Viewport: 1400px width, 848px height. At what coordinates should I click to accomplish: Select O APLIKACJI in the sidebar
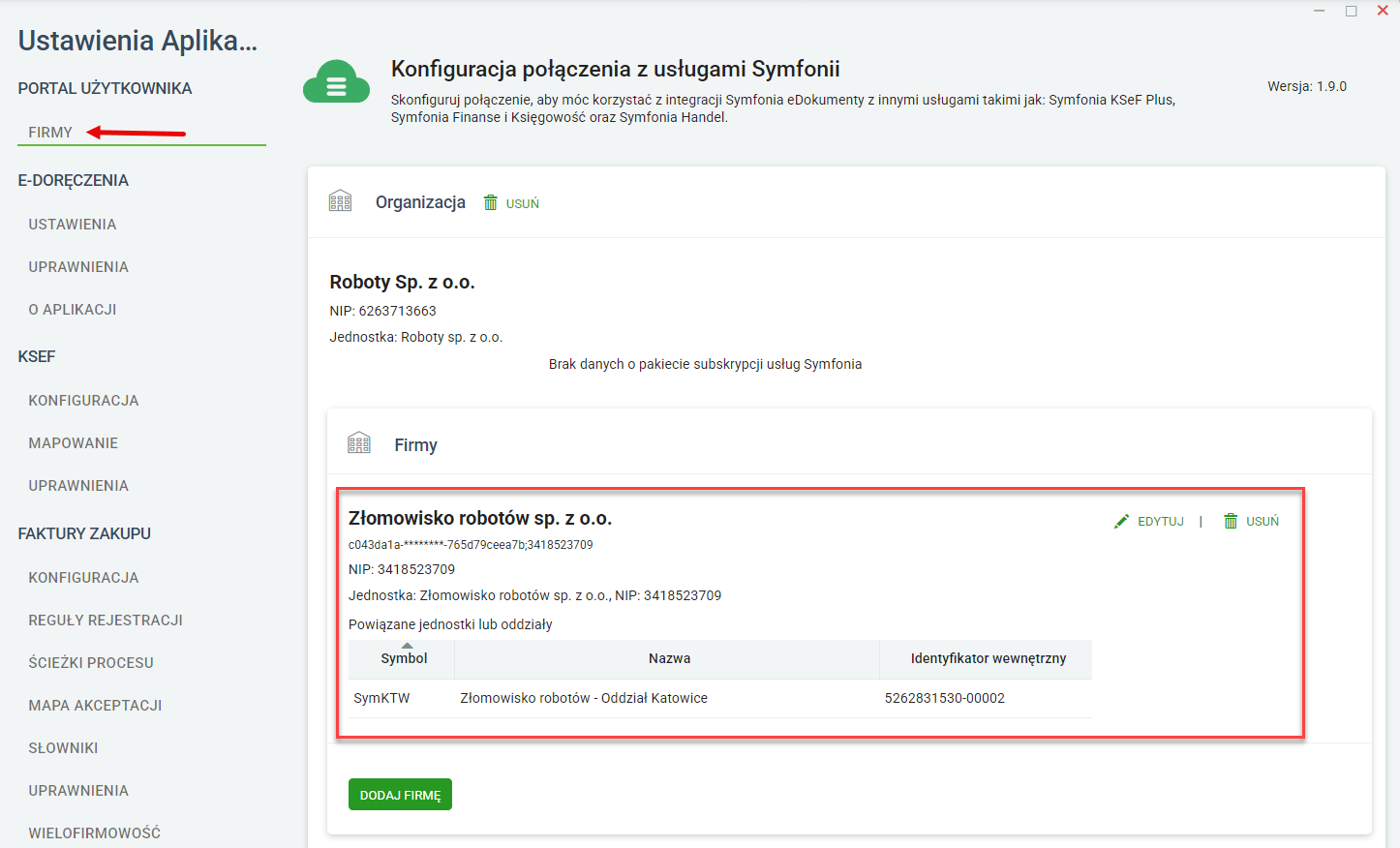pos(73,310)
